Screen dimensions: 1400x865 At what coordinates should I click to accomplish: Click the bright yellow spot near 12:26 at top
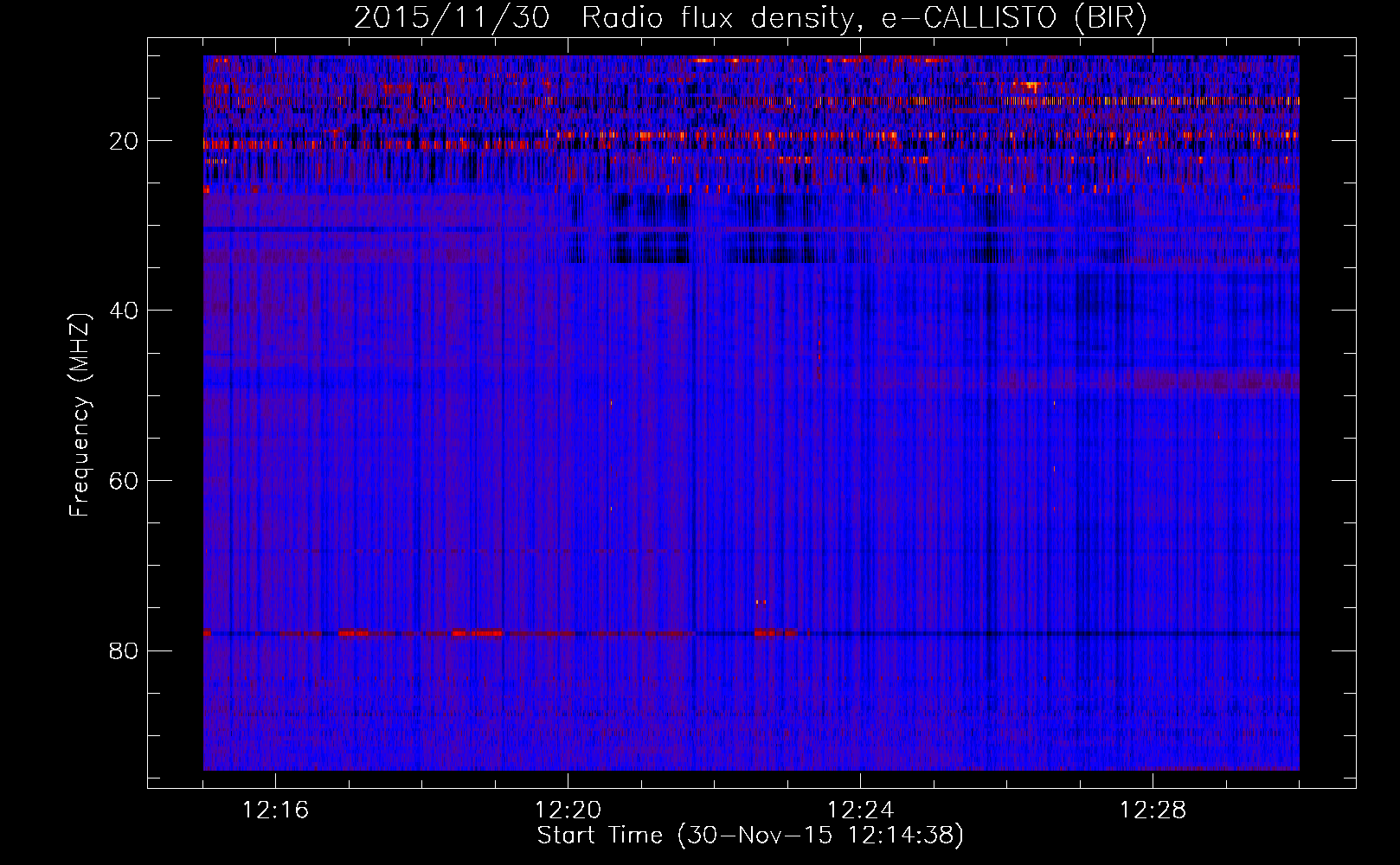[1030, 86]
